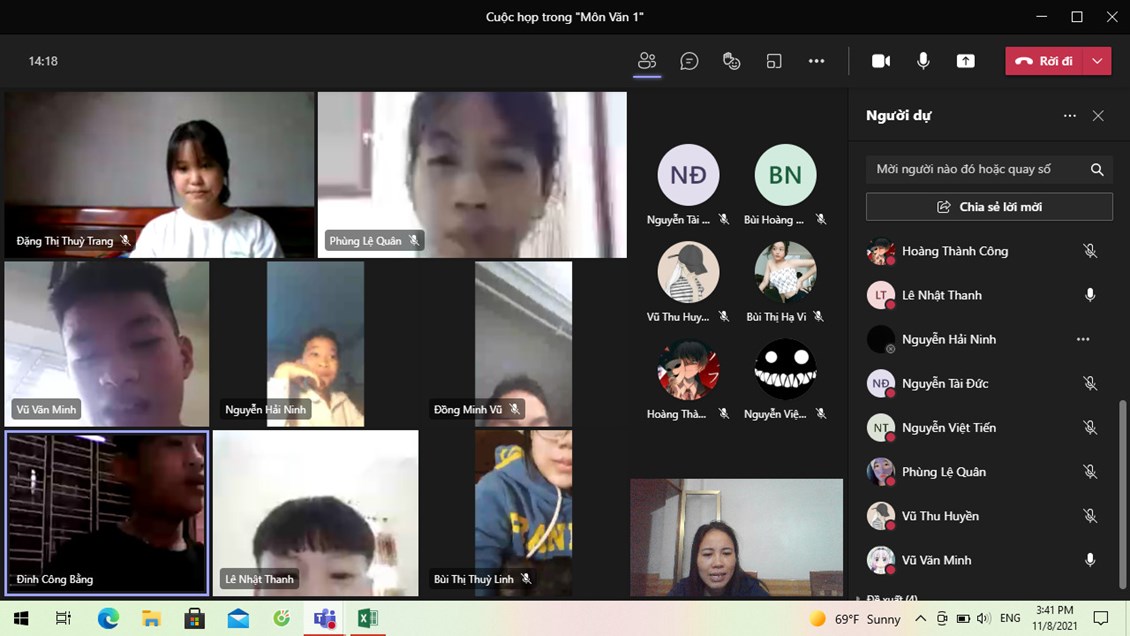
Task: Toggle the microphone mute
Action: pos(923,61)
